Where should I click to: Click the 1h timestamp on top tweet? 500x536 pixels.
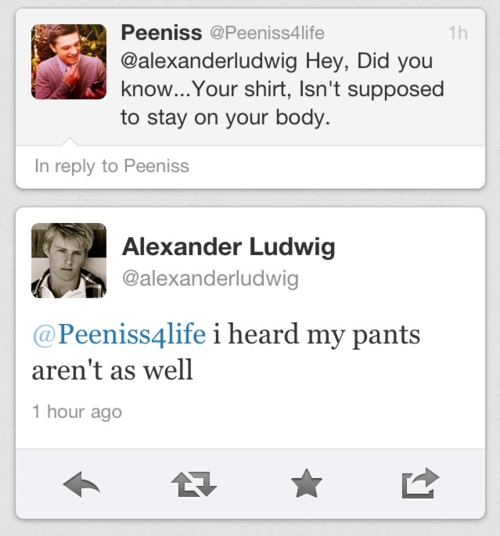click(458, 33)
